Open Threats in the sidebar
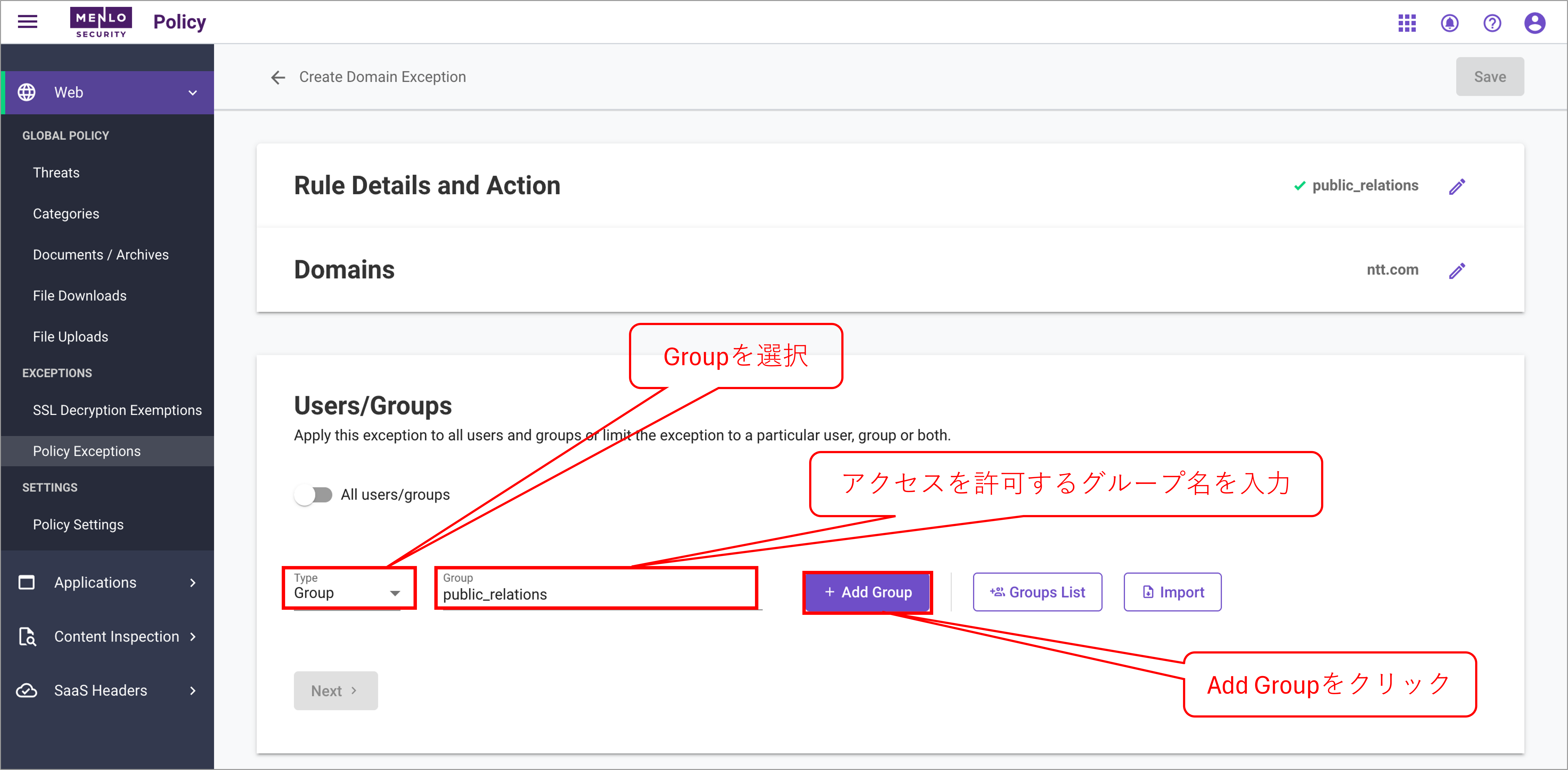 coord(56,173)
